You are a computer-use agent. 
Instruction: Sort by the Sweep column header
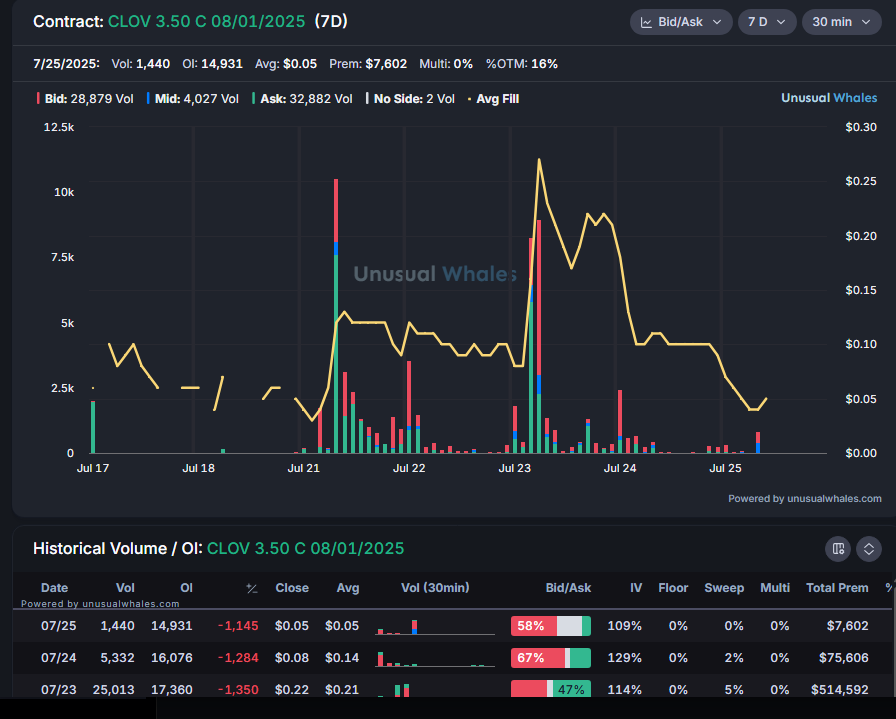[x=724, y=588]
